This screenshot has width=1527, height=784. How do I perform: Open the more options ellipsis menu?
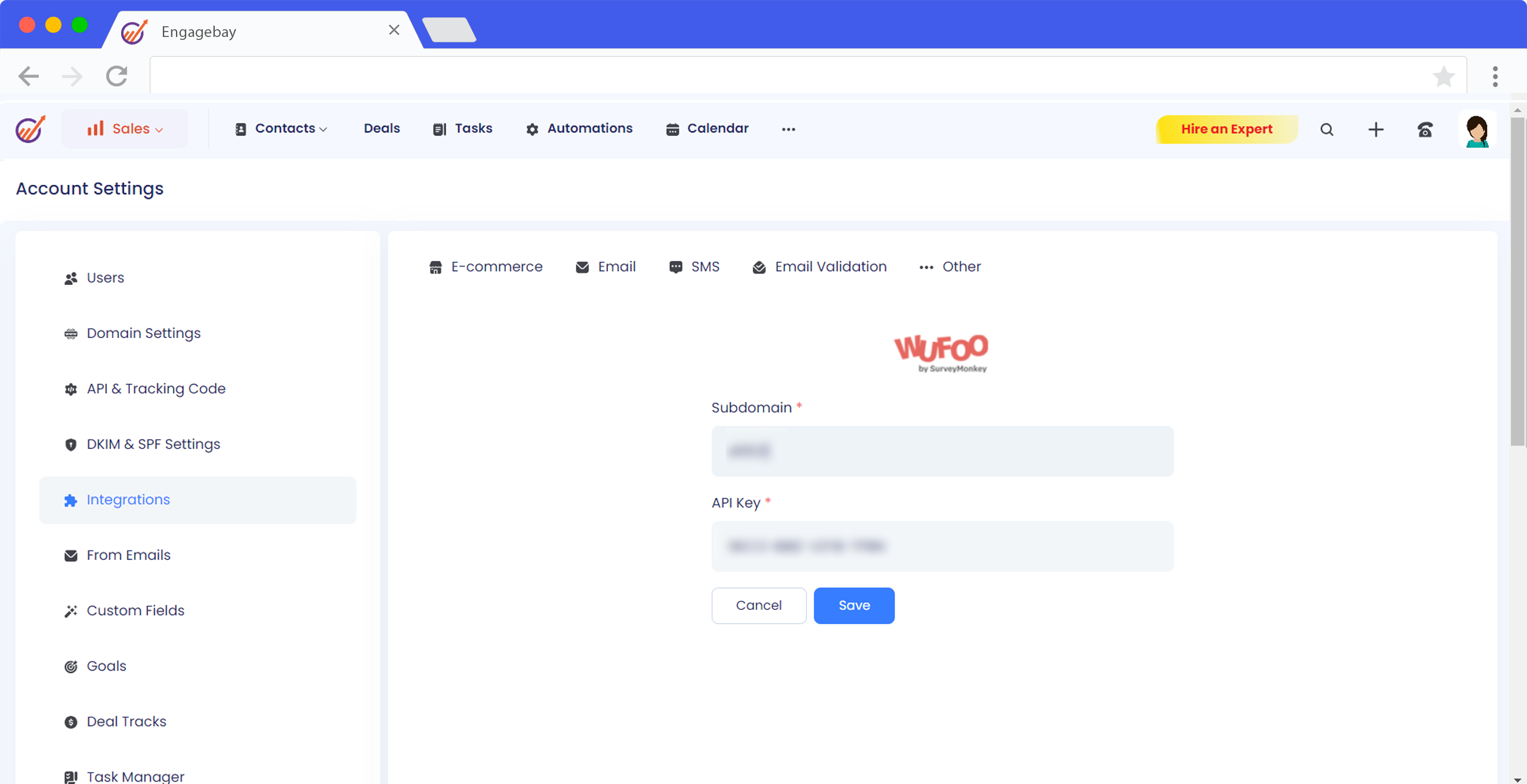(x=789, y=129)
